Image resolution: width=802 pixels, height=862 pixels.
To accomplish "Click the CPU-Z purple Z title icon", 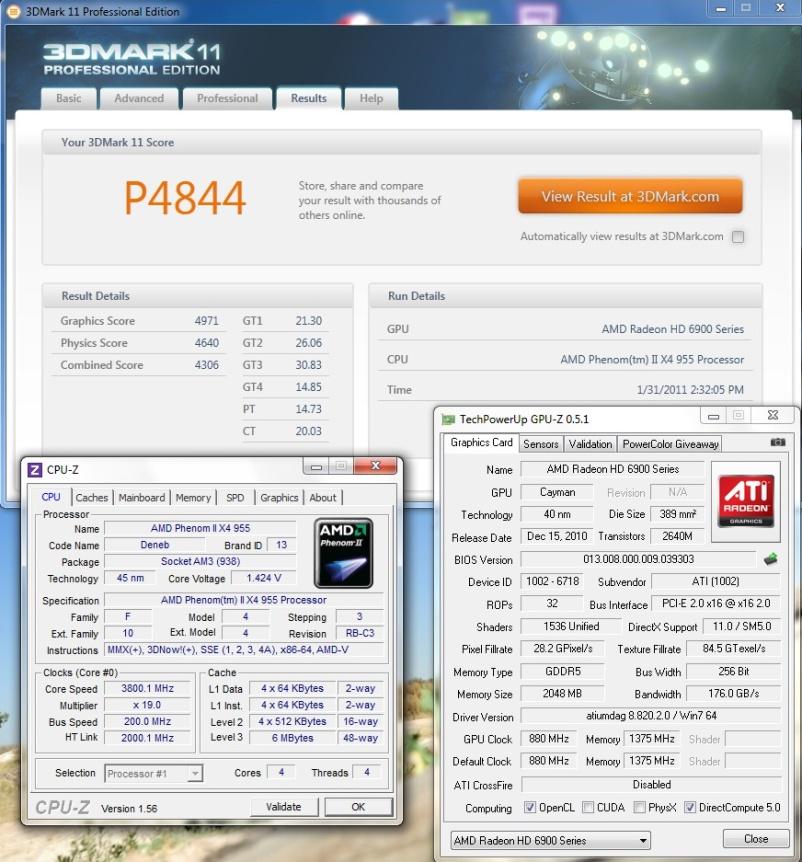I will [34, 470].
